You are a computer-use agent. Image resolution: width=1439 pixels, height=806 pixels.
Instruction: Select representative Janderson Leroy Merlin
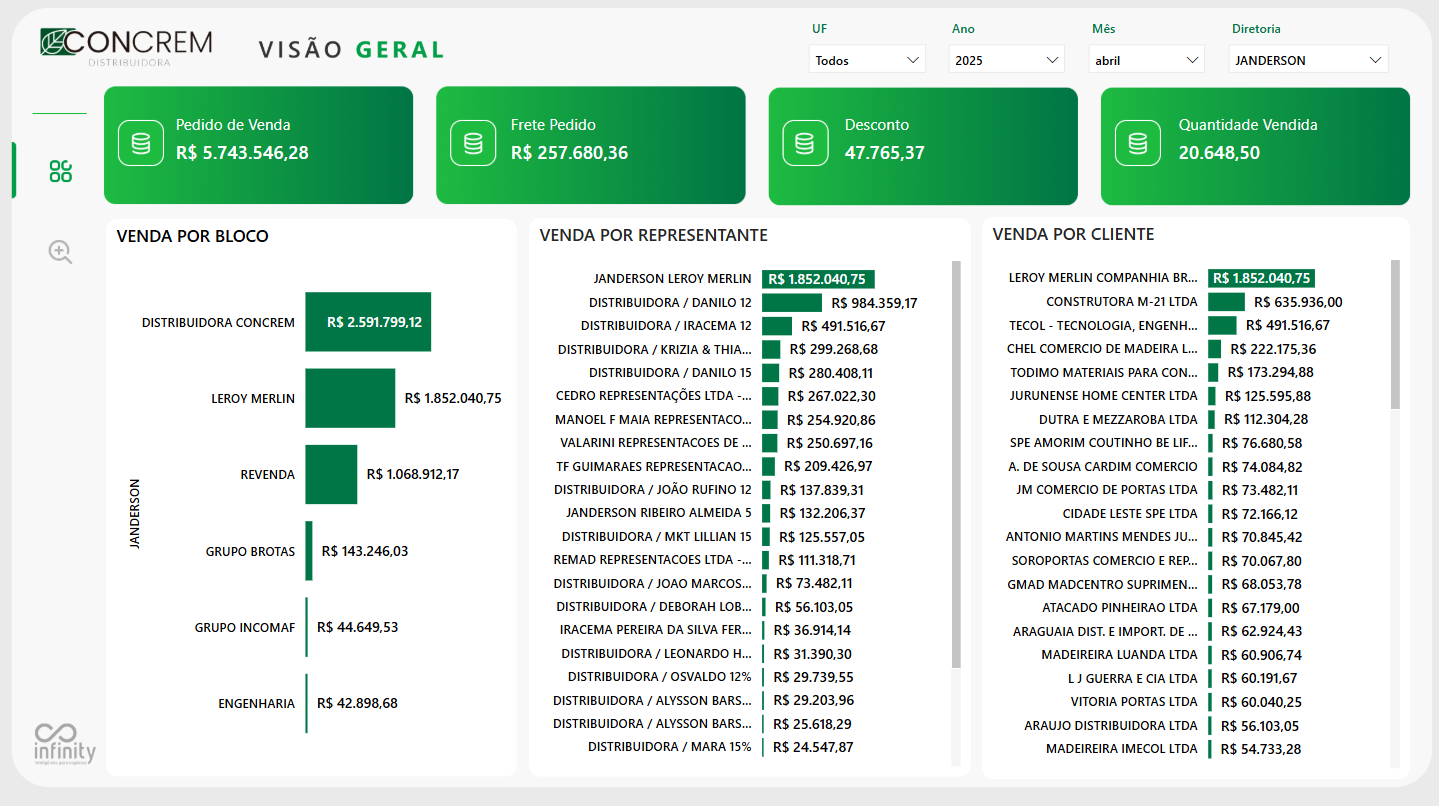pos(672,279)
